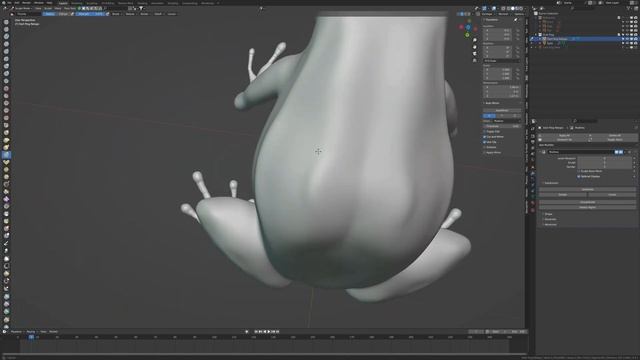Screen dimensions: 640x360
Task: Click the Level Viewport value field
Action: tap(605, 158)
